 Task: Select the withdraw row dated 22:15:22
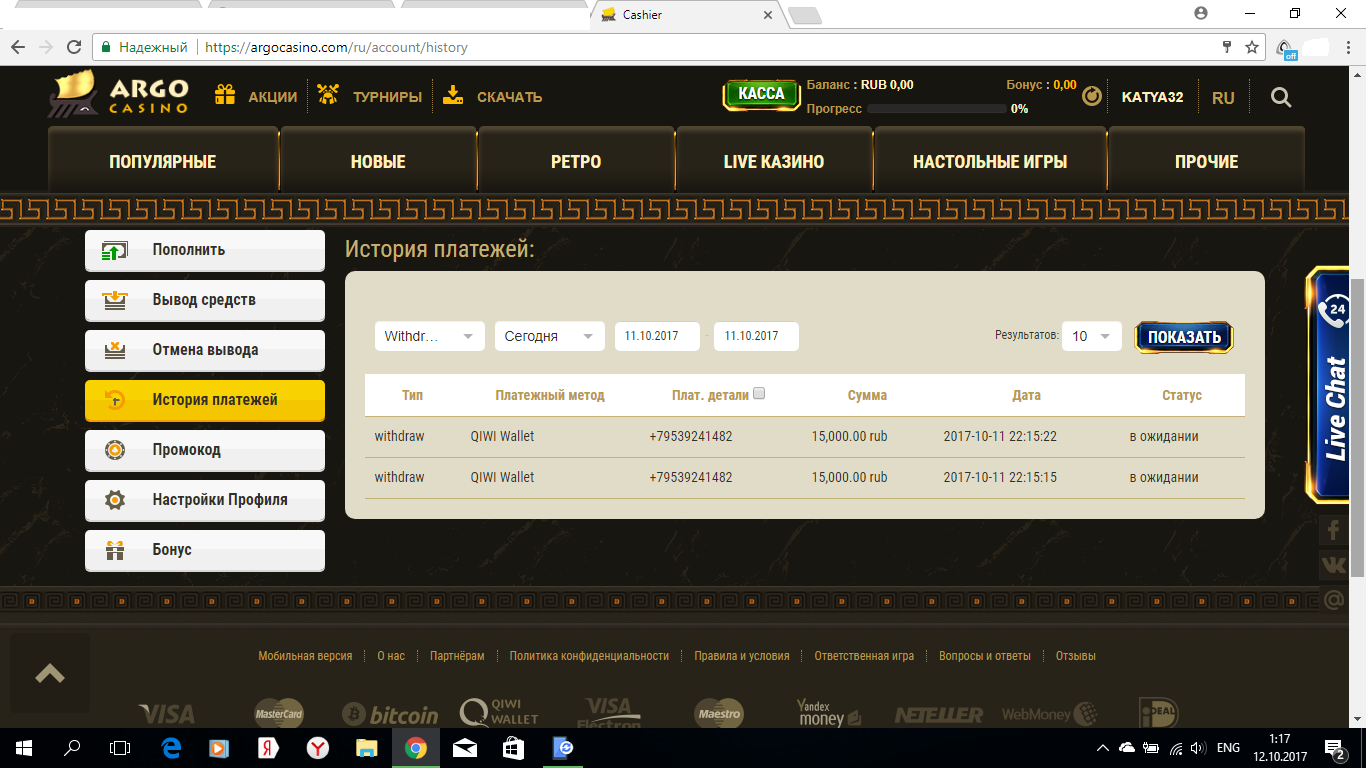(805, 437)
